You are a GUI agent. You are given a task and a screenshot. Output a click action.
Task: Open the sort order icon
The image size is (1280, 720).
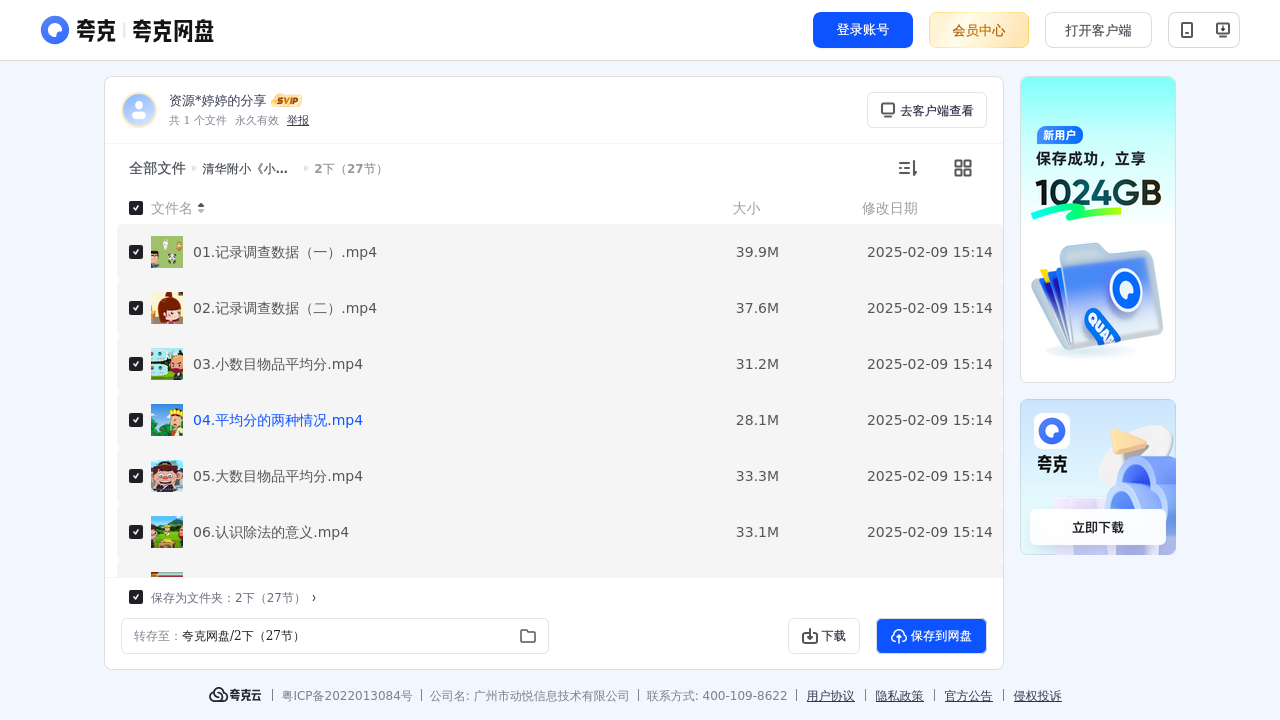click(907, 168)
